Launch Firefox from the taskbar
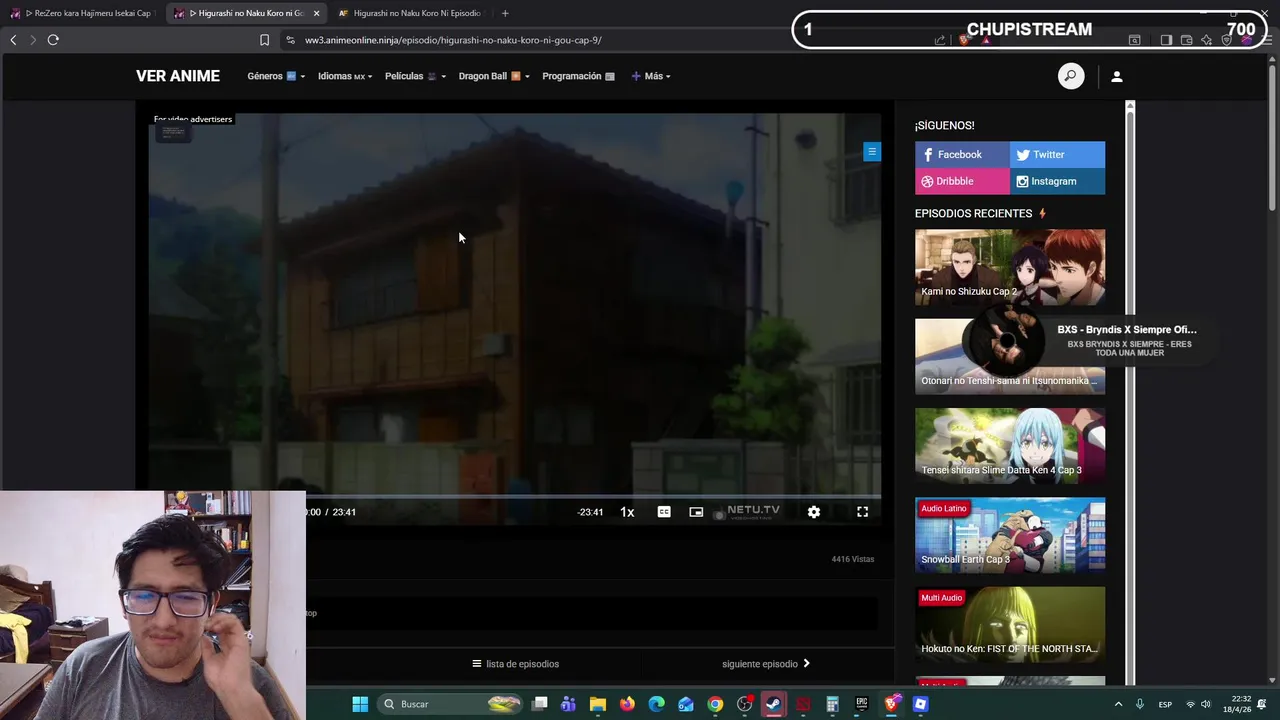 627,704
